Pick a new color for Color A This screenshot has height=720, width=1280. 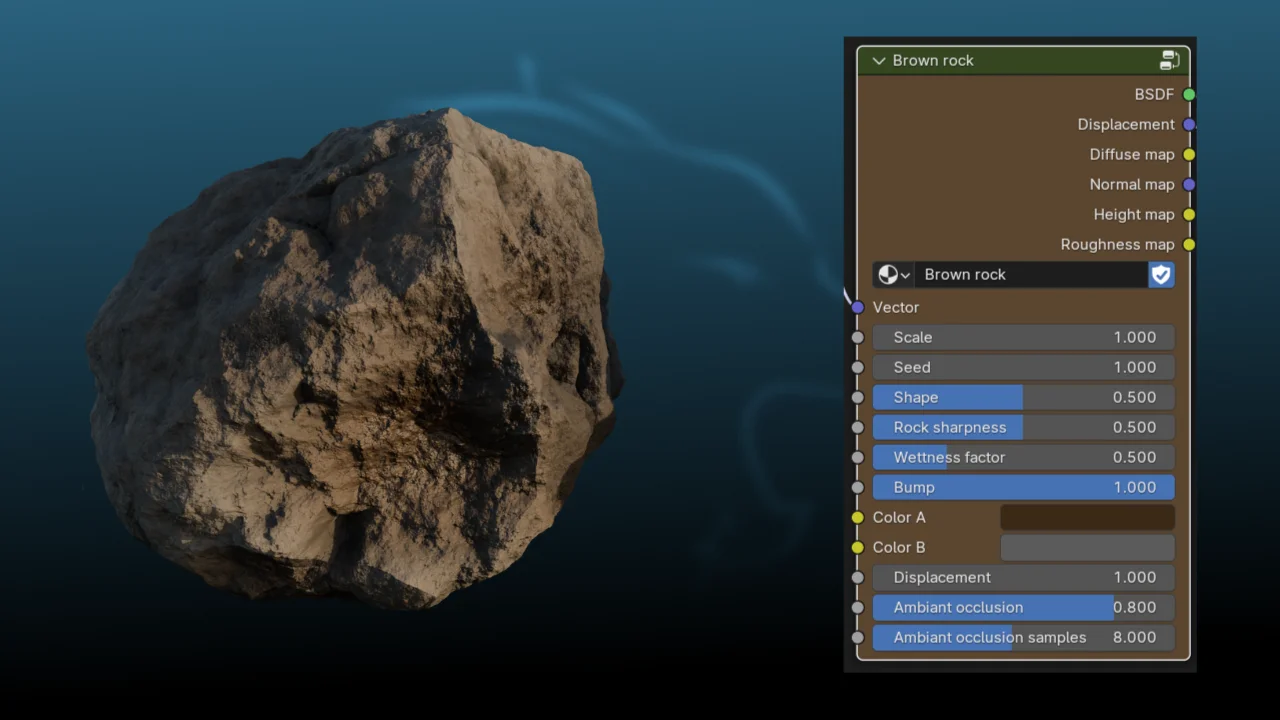[x=1087, y=517]
